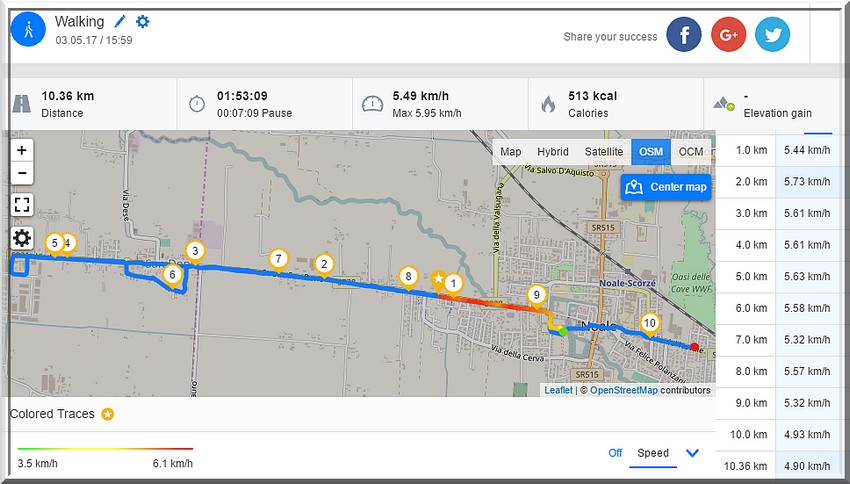Select the OCM map layer

tap(690, 152)
